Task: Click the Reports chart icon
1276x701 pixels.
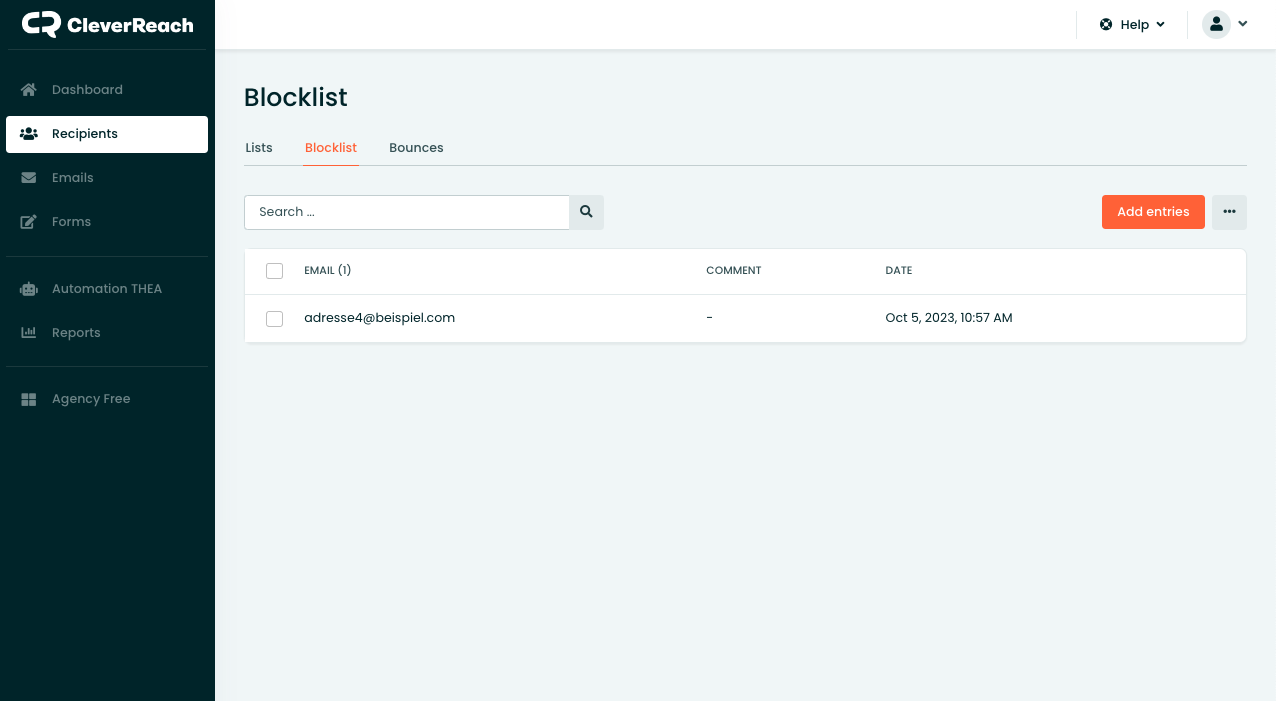Action: [29, 333]
